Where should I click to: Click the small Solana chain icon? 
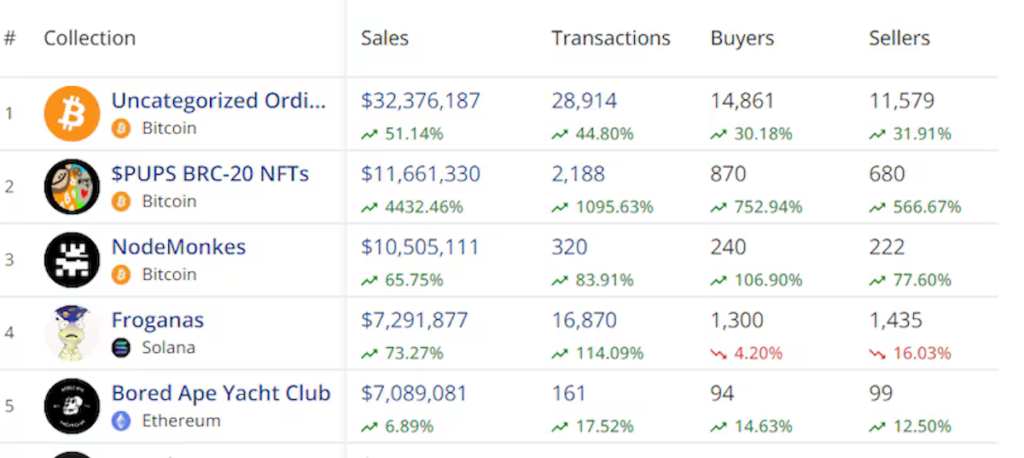(x=121, y=348)
